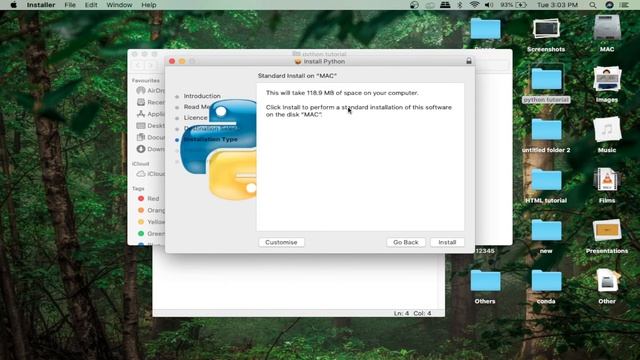The width and height of the screenshot is (640, 360).
Task: Click the Go Back button
Action: point(406,242)
